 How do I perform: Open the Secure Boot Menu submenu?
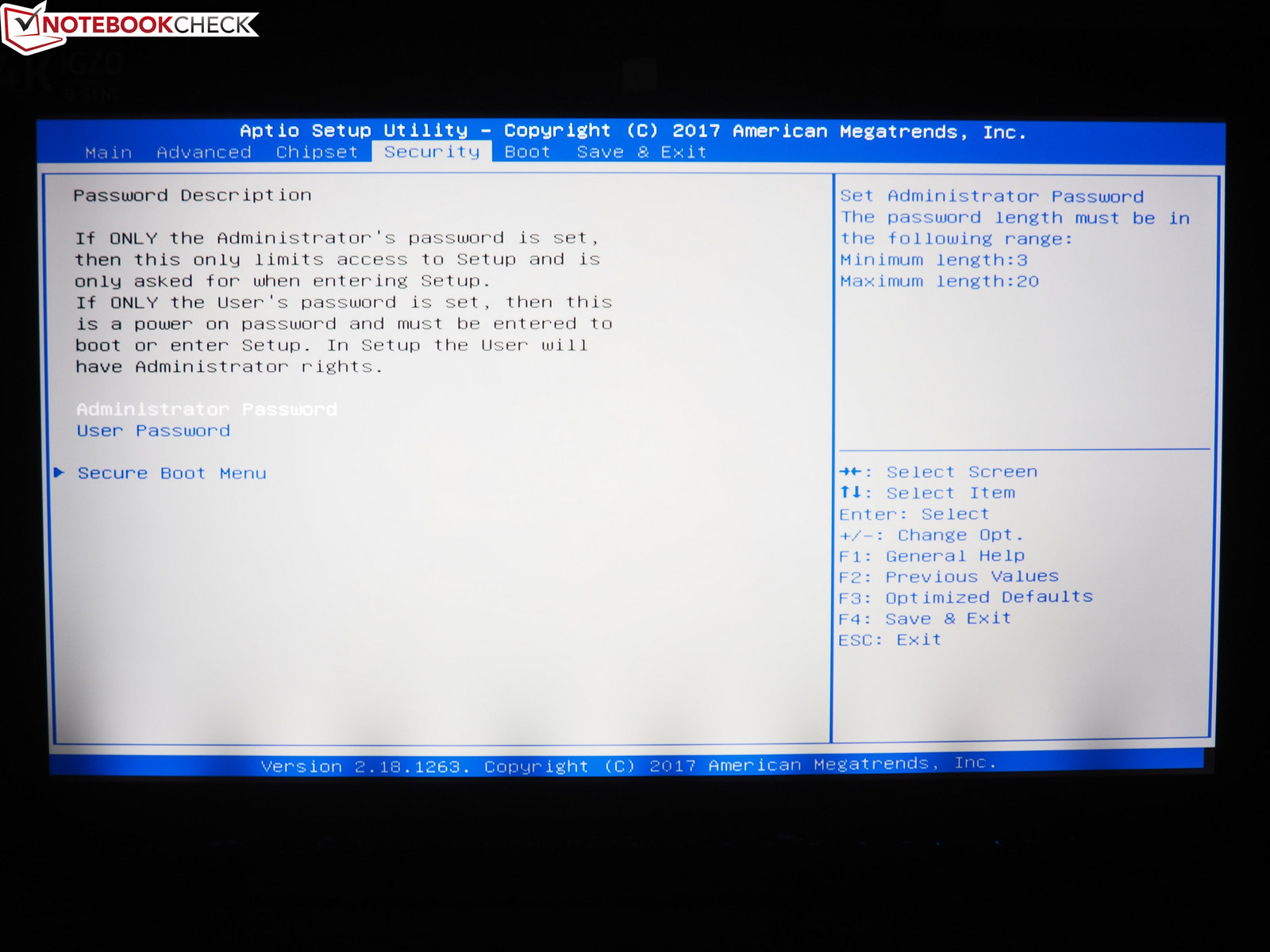(x=171, y=474)
